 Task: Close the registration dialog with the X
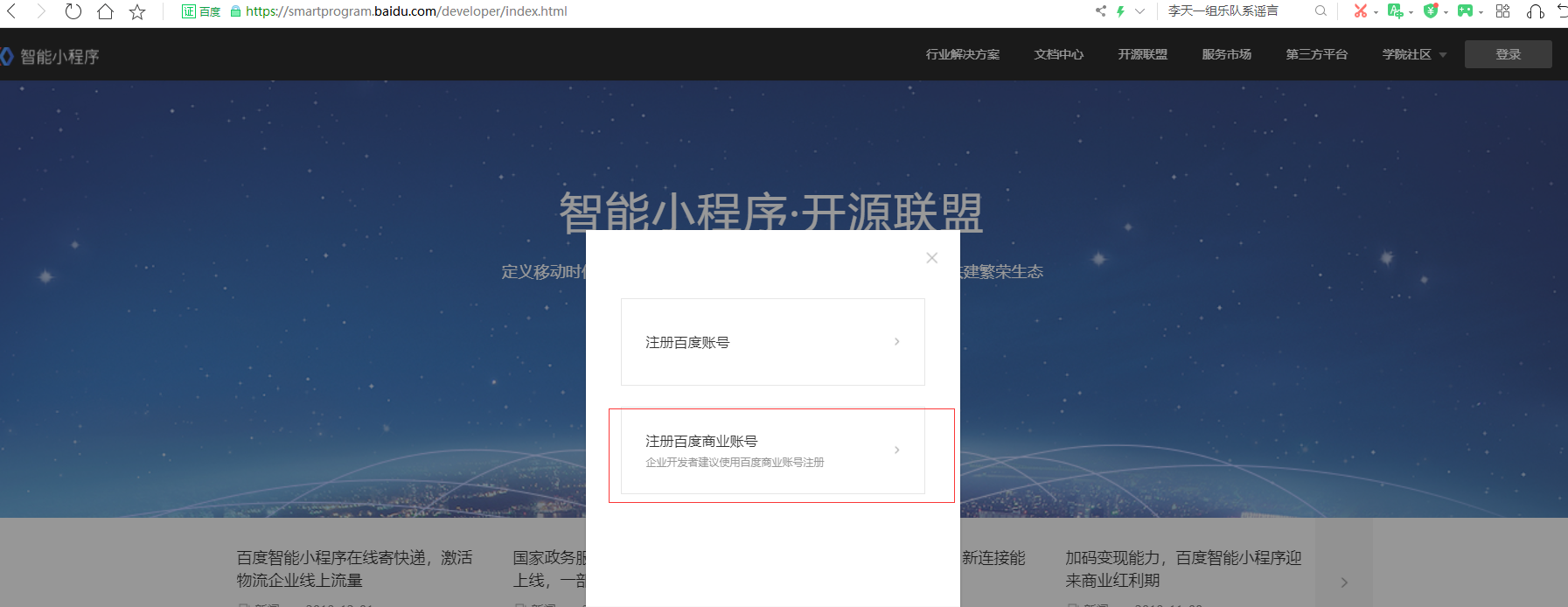click(x=931, y=258)
